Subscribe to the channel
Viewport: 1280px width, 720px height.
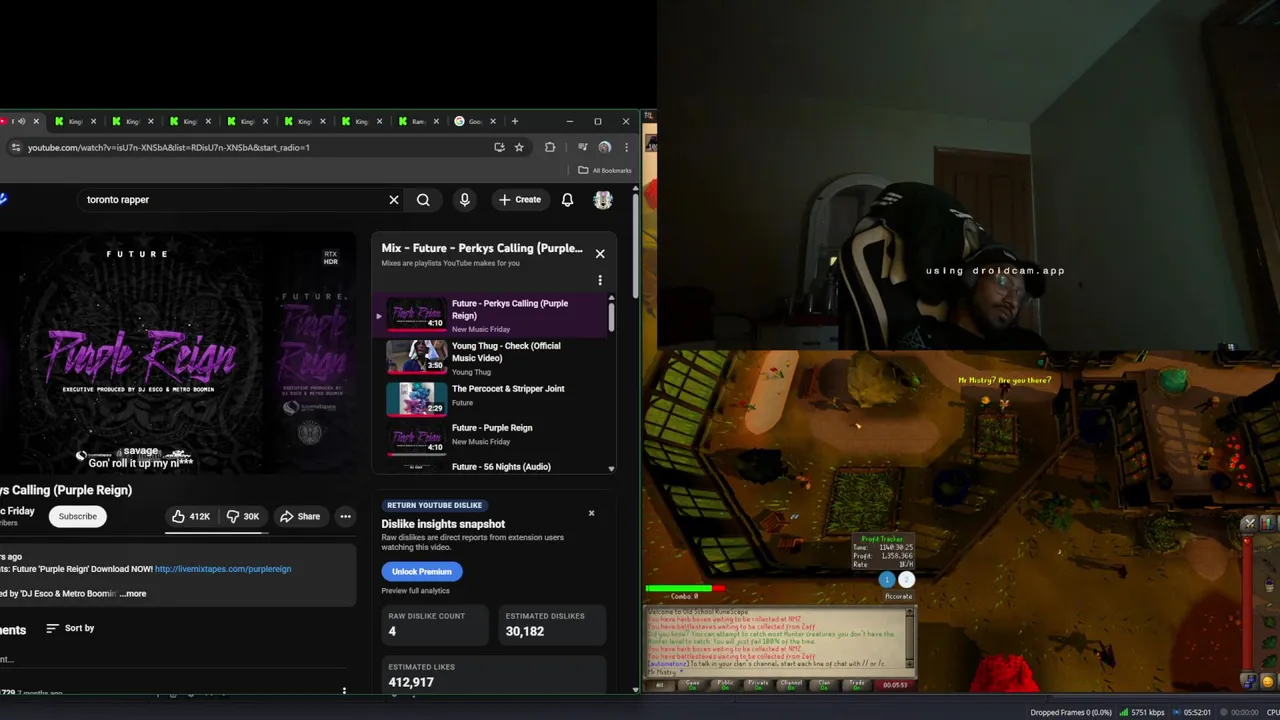coord(77,516)
